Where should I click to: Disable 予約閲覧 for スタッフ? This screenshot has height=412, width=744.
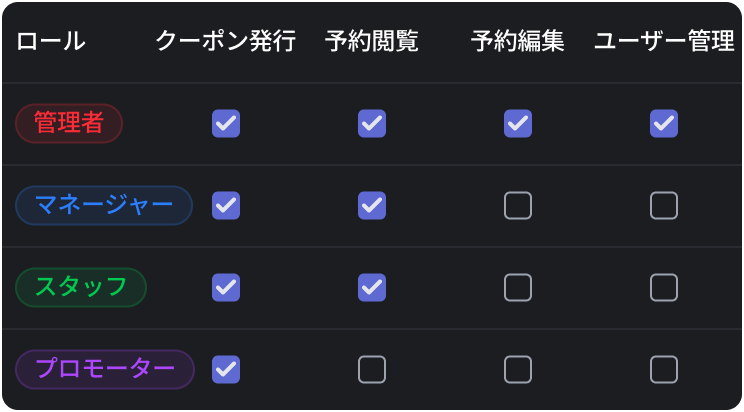[372, 288]
